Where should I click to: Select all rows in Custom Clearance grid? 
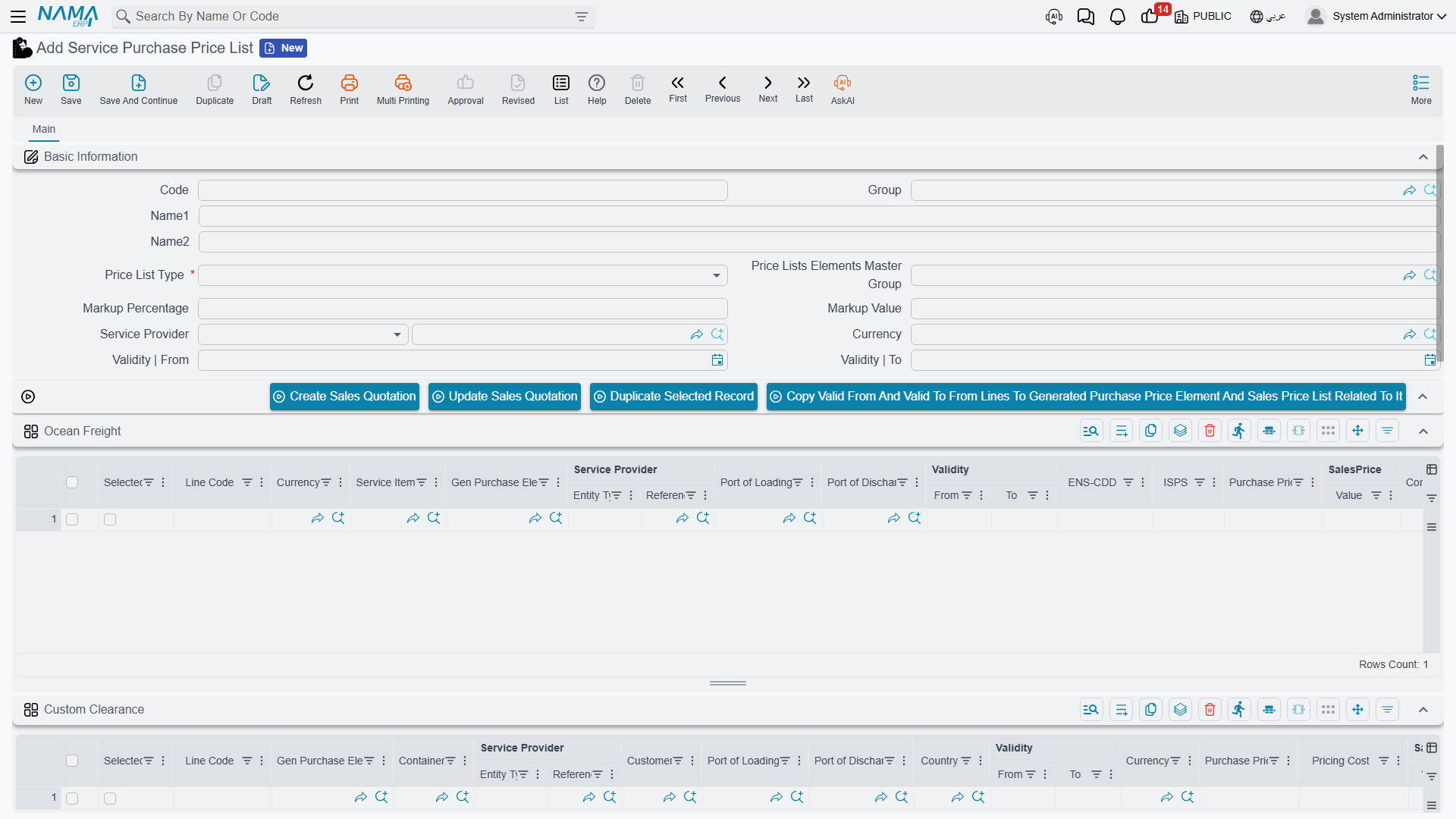72,761
